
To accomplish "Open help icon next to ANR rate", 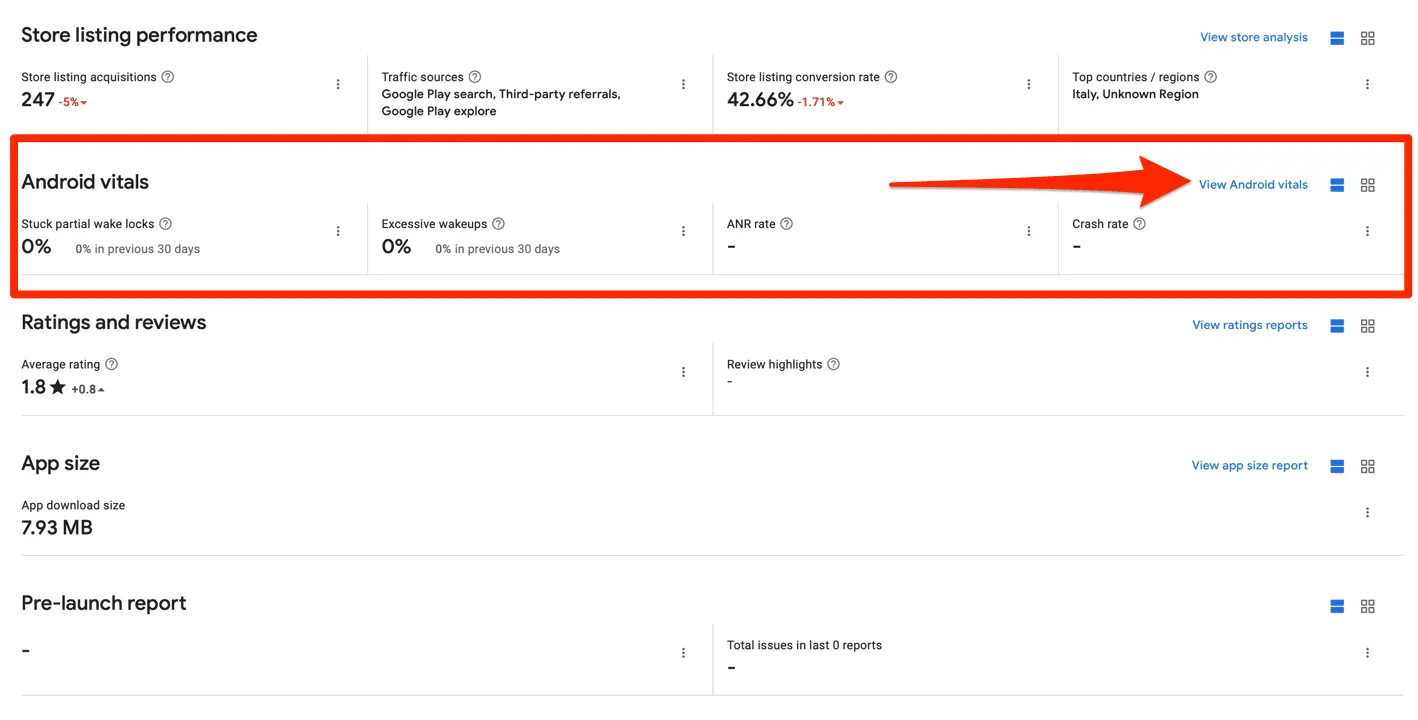I will 786,224.
